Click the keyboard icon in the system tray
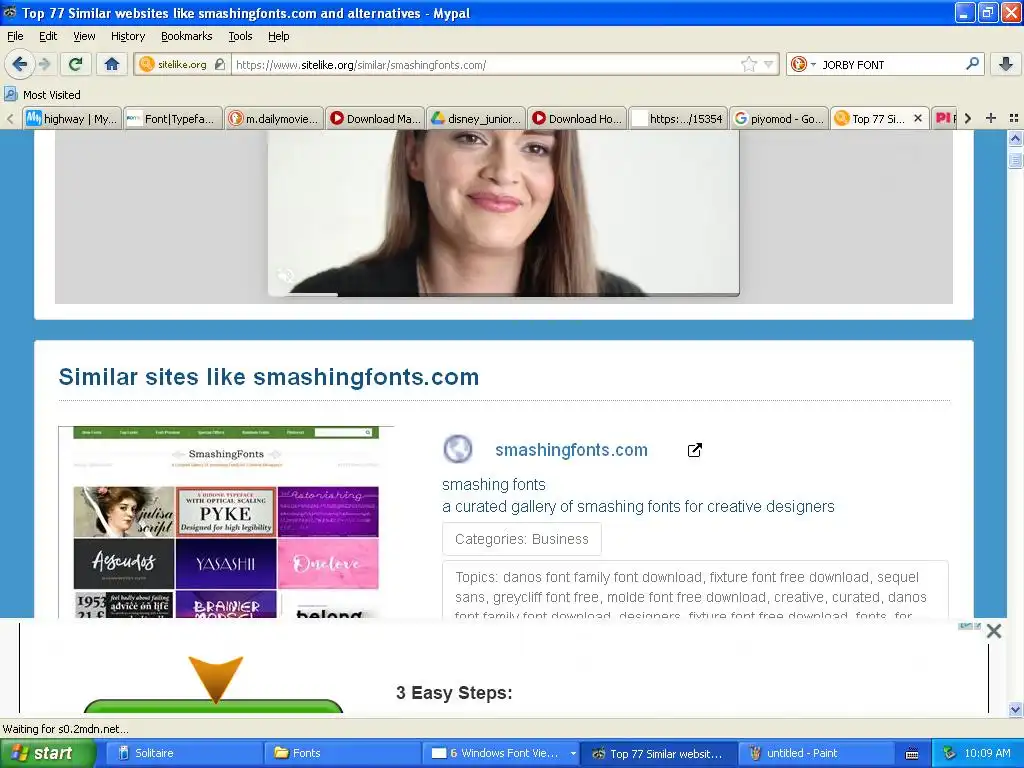Screen dimensions: 1024x768 (x=912, y=754)
